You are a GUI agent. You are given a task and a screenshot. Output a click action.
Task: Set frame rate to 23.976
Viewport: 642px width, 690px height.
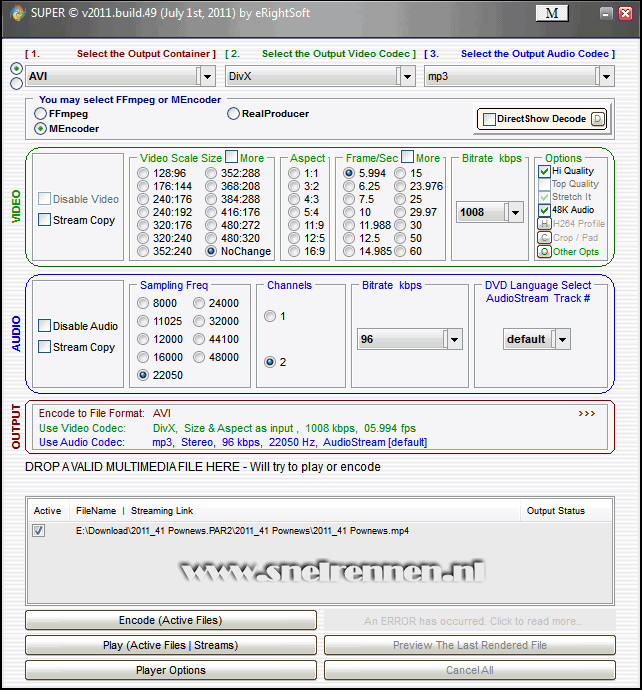(400, 186)
